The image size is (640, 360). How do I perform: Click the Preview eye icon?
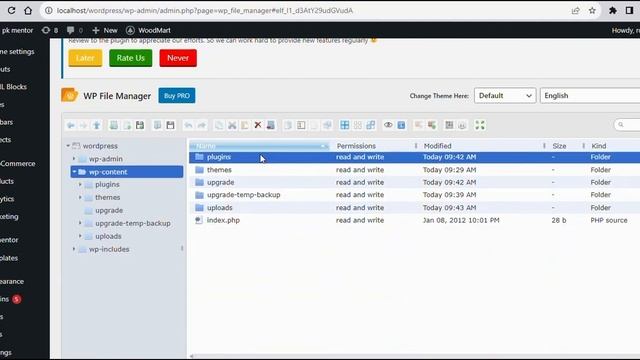388,125
